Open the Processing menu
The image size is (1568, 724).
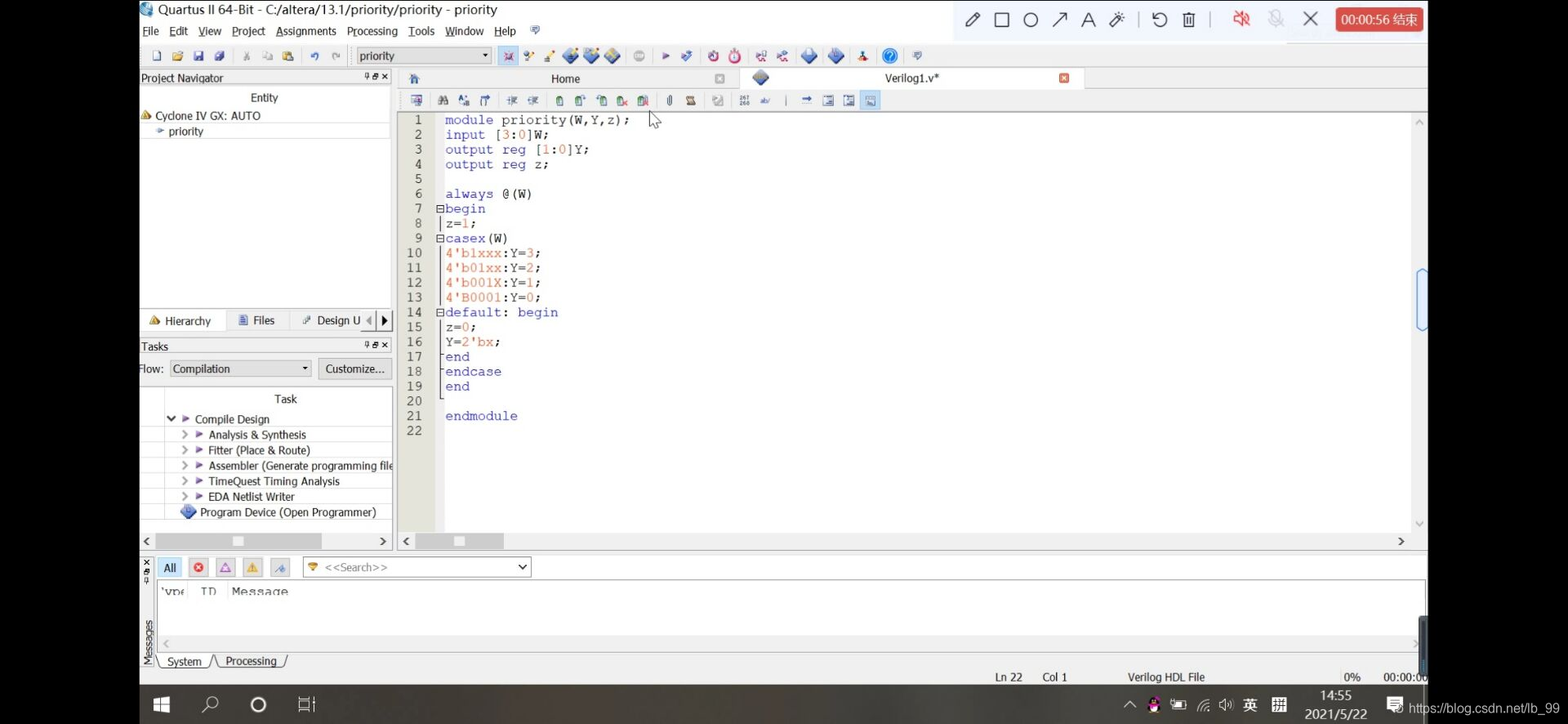click(x=372, y=31)
